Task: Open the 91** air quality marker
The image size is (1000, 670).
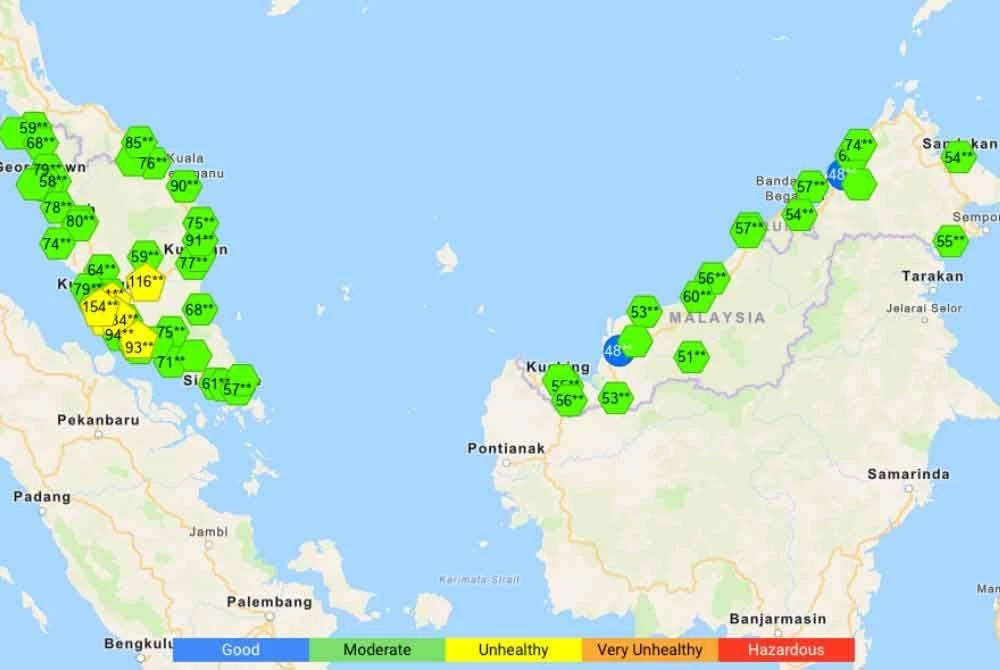Action: tap(200, 240)
